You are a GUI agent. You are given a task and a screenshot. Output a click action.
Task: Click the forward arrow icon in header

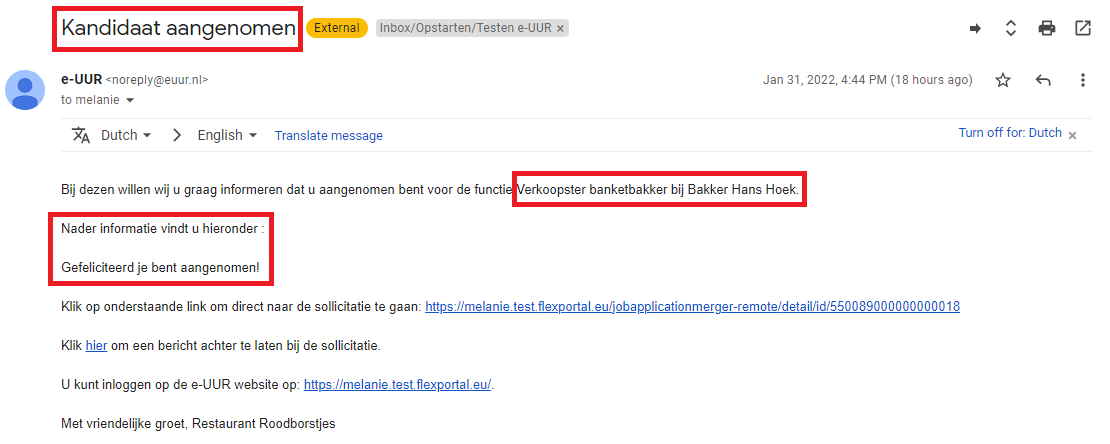975,28
